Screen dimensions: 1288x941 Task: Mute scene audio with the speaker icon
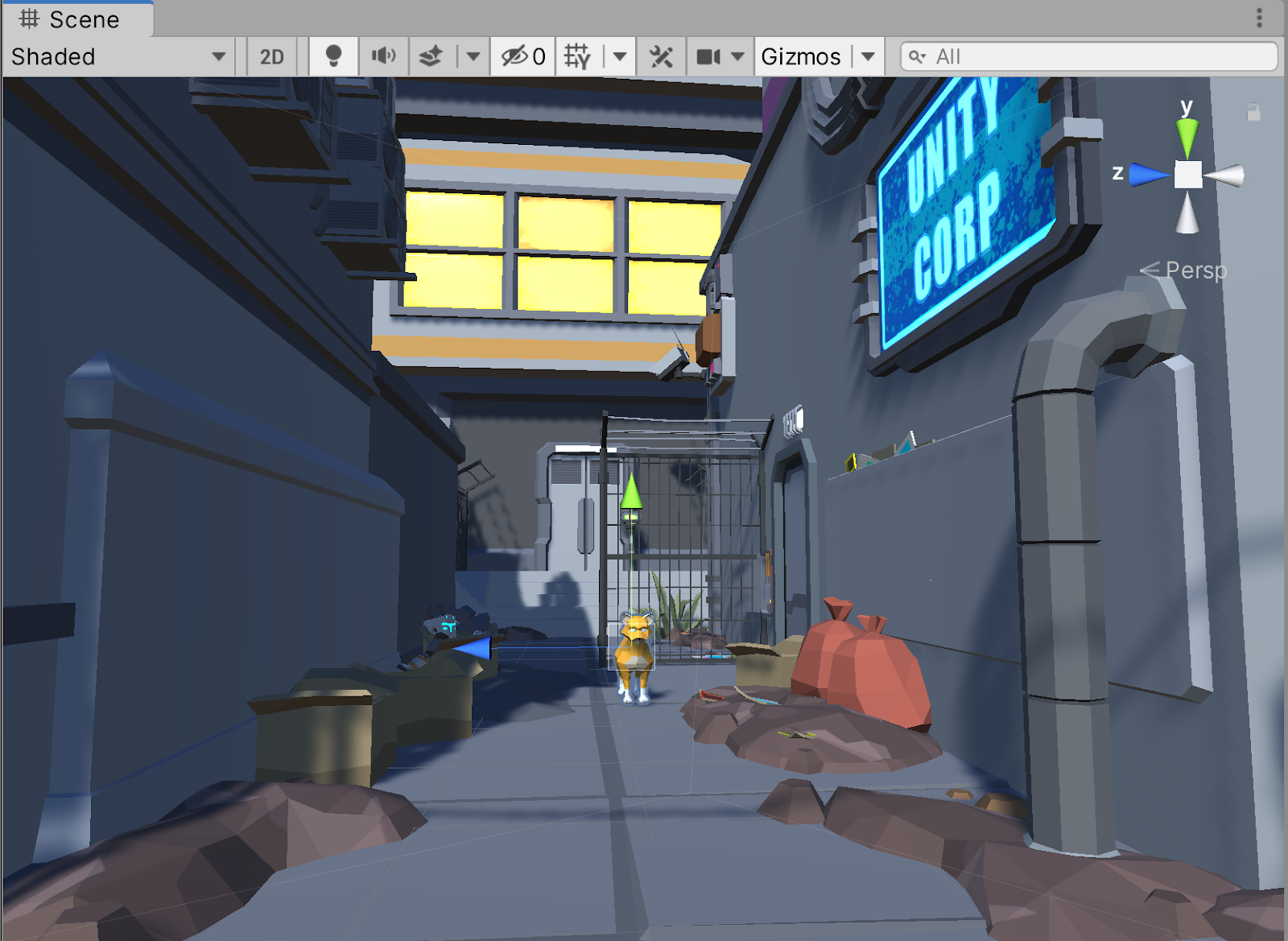coord(383,56)
